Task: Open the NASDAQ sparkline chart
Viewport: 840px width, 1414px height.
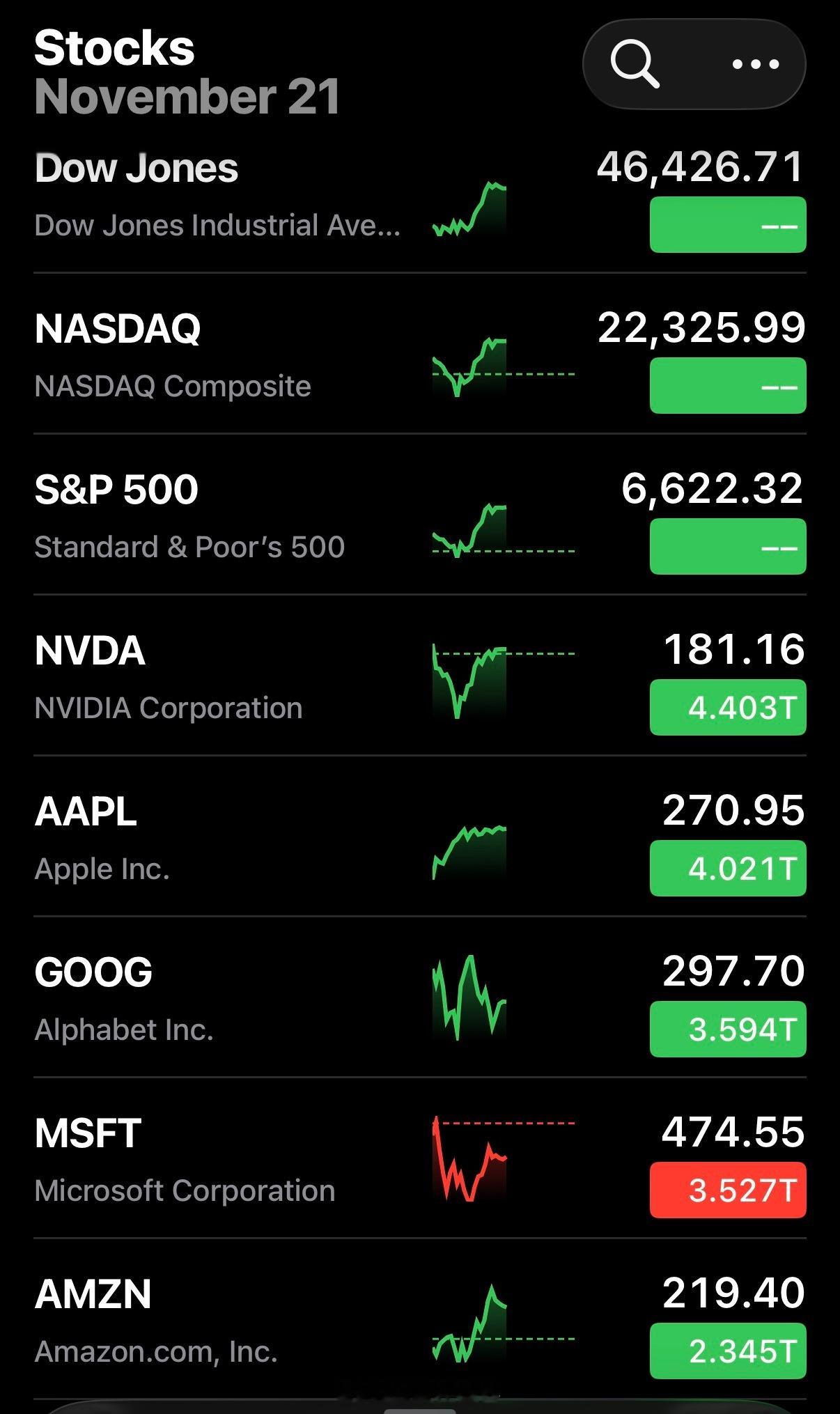Action: tap(470, 367)
